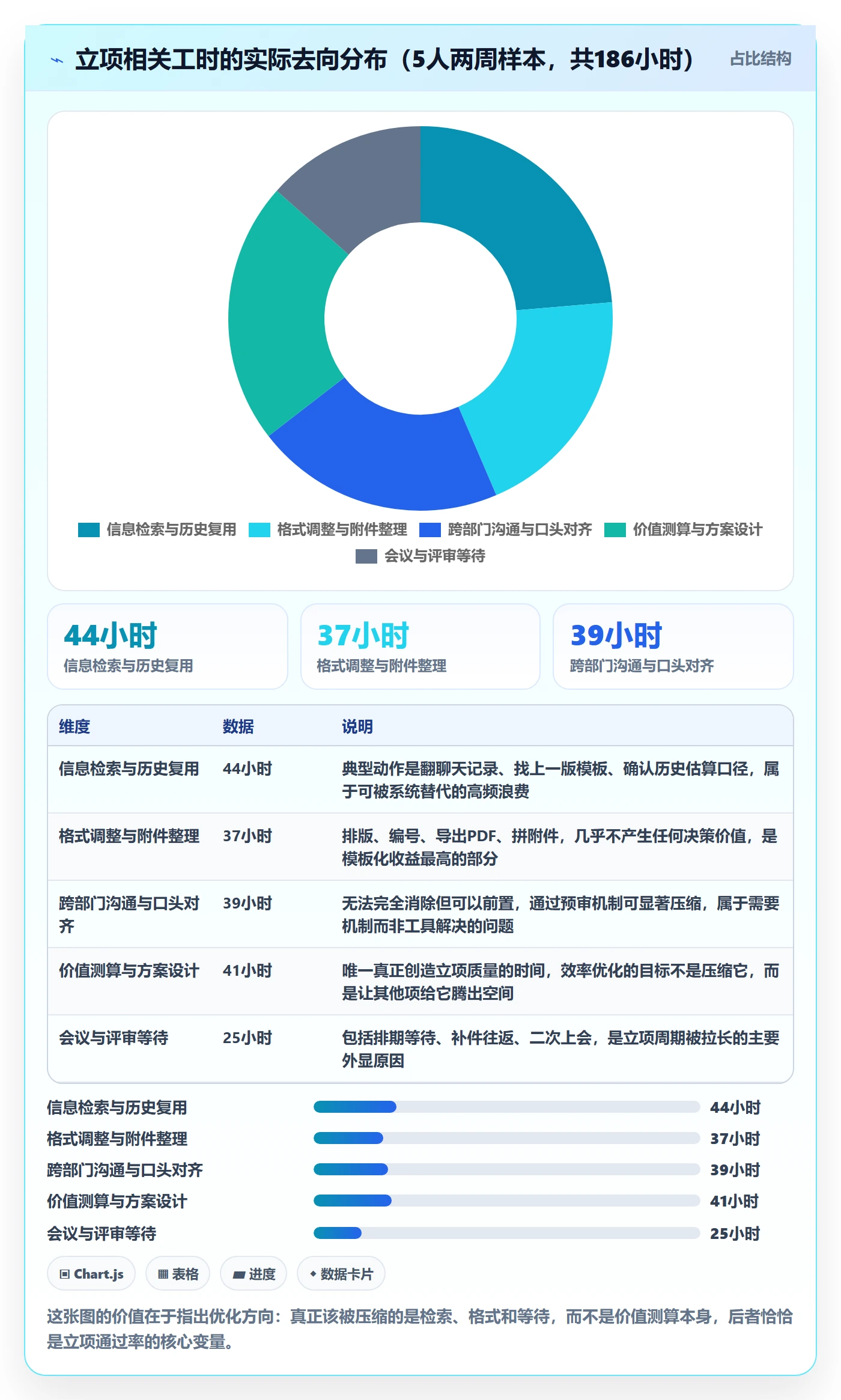Viewport: 841px width, 1400px height.
Task: Click the lightning bolt icon beside the title
Action: click(57, 60)
